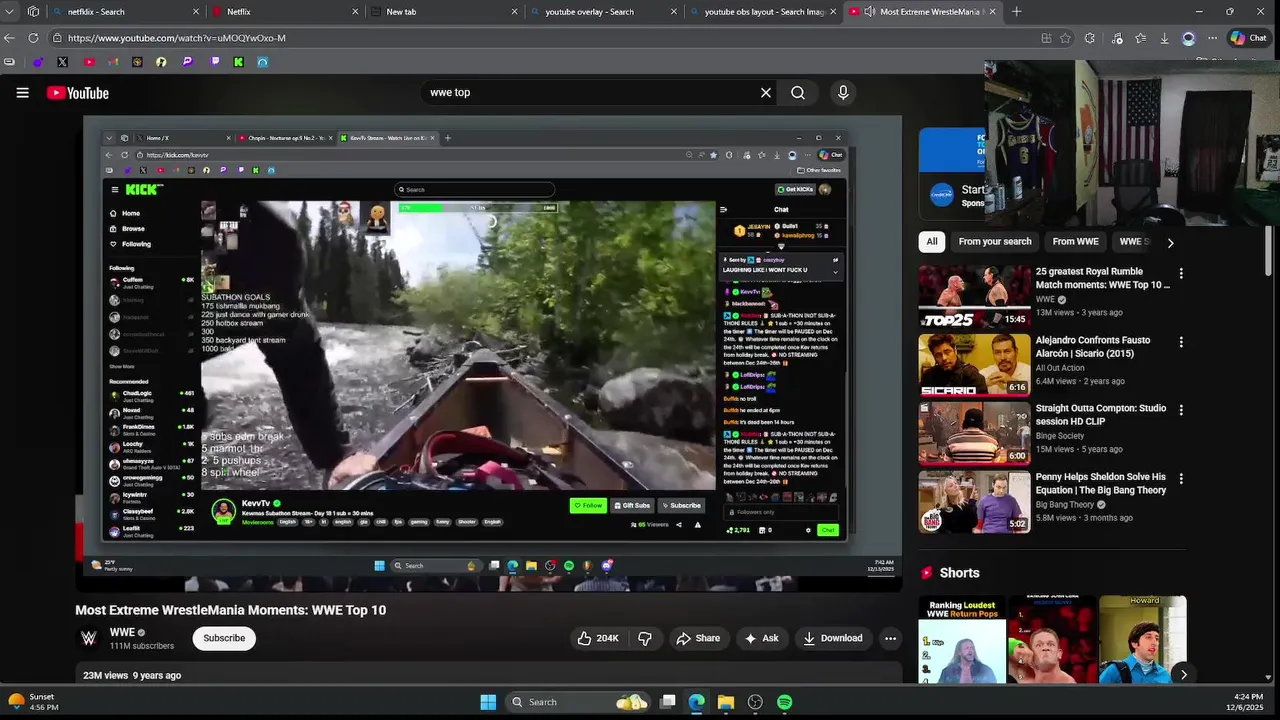The width and height of the screenshot is (1280, 720).
Task: Show more filter chips with right arrow
Action: pos(1170,242)
